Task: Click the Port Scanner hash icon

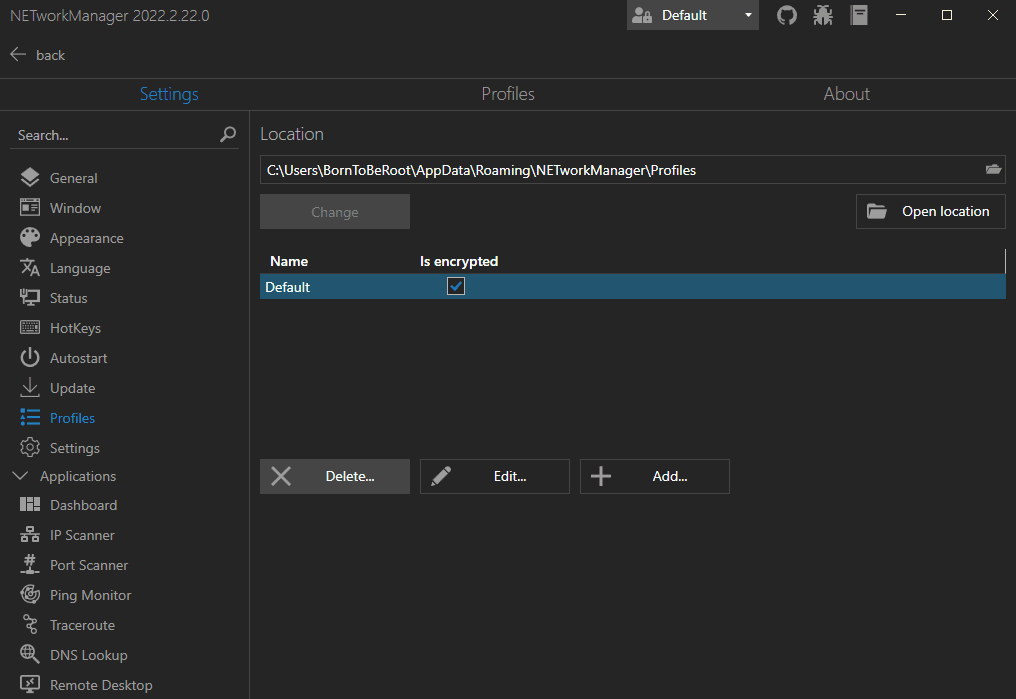Action: pos(30,564)
